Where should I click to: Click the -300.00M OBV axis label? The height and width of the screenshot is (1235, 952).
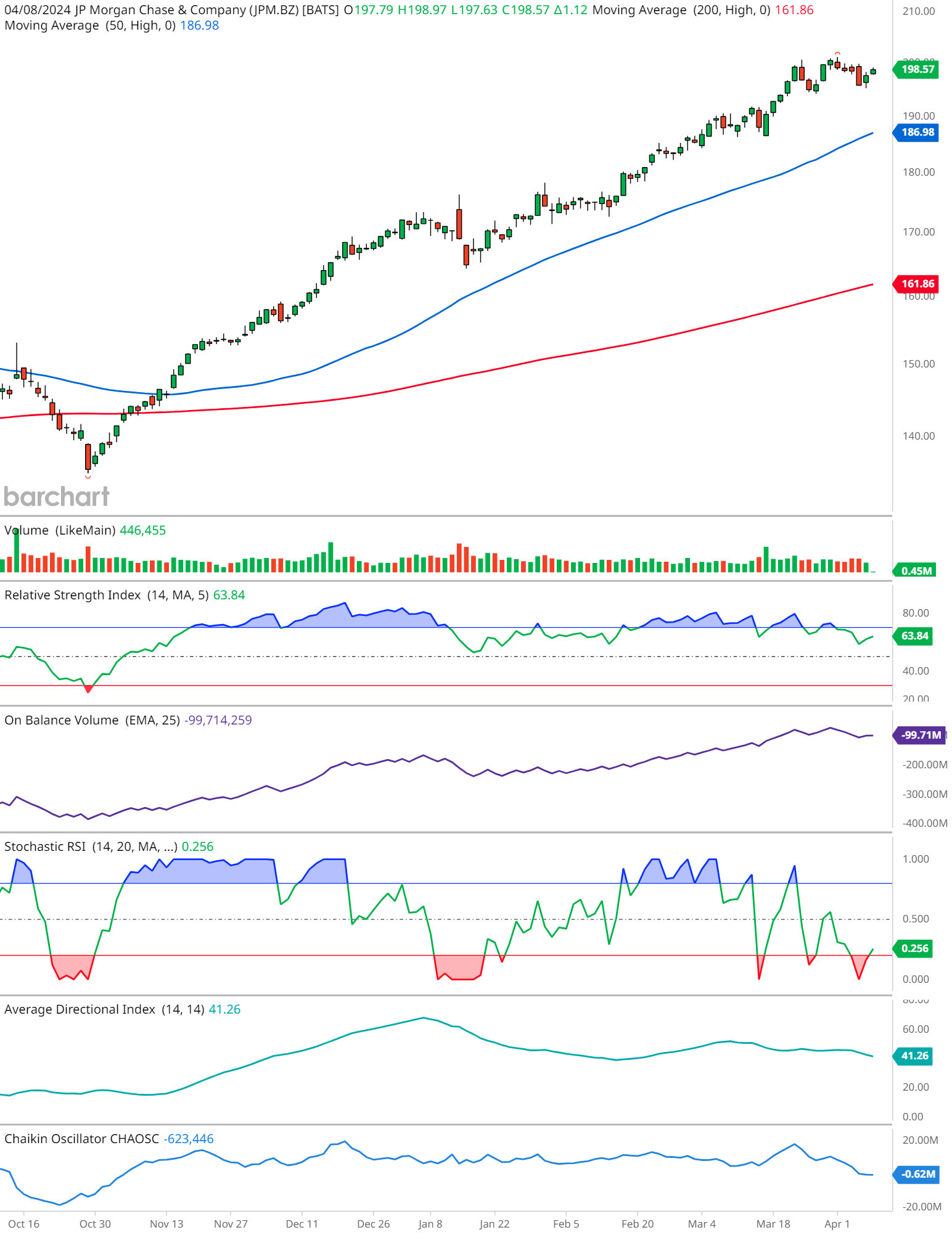click(x=925, y=794)
